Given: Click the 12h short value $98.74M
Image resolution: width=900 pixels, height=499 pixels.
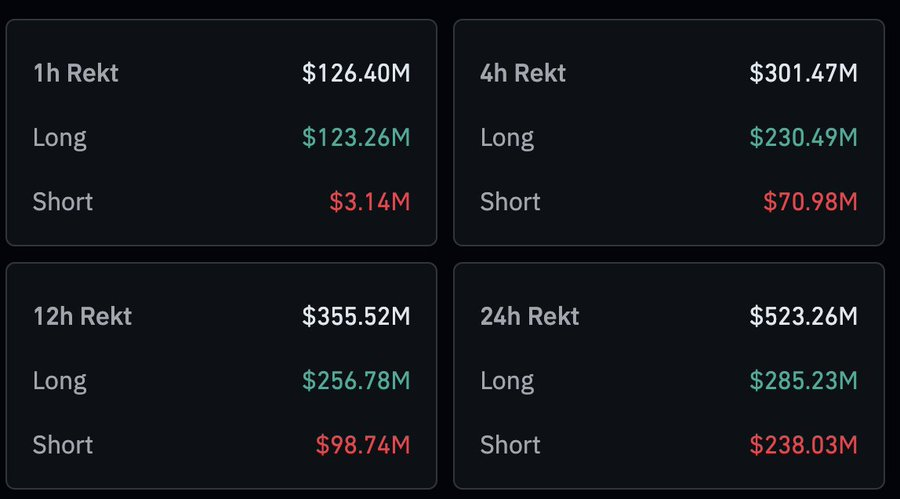Looking at the screenshot, I should pos(362,445).
